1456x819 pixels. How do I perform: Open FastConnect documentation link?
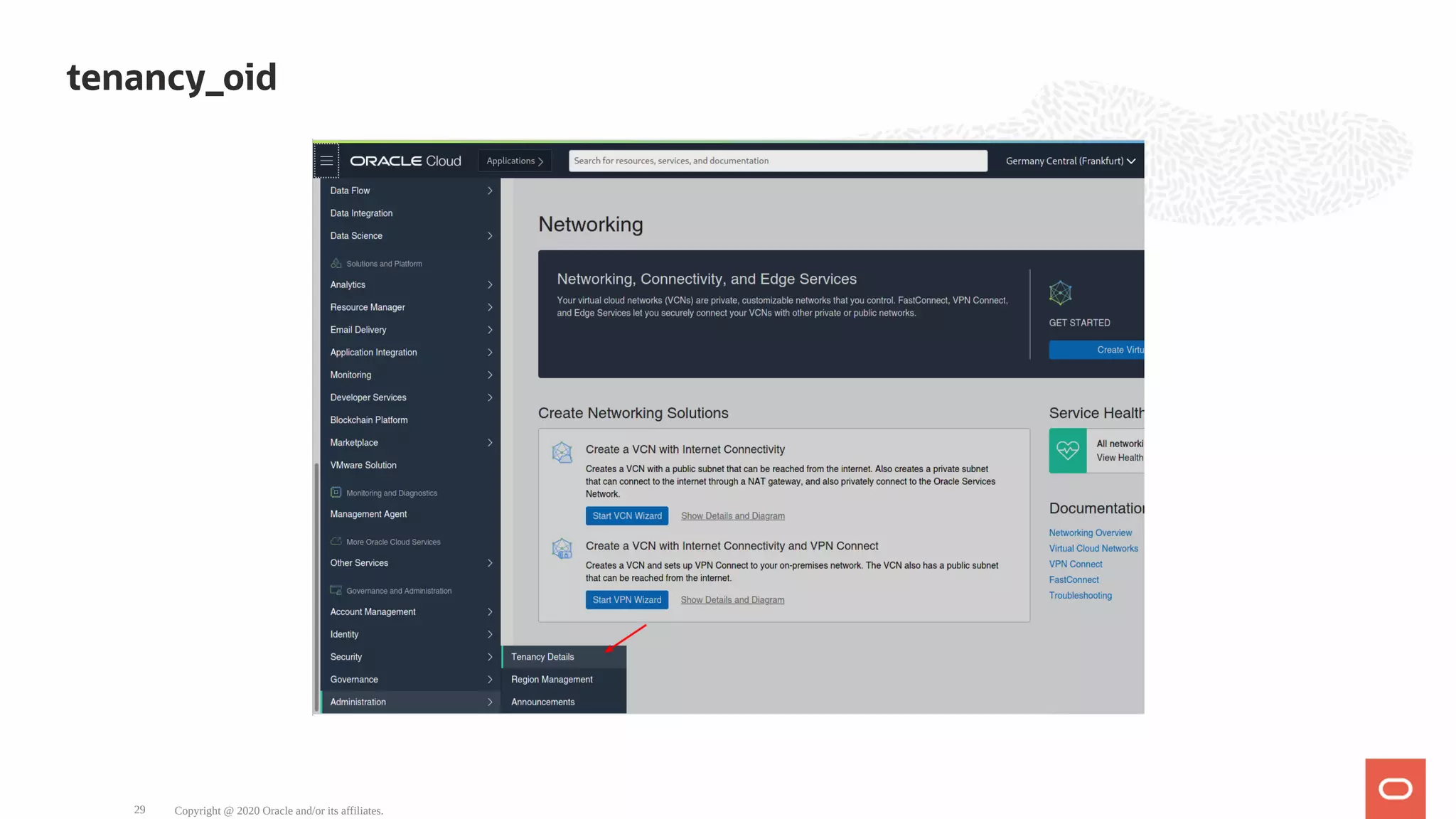[1074, 580]
